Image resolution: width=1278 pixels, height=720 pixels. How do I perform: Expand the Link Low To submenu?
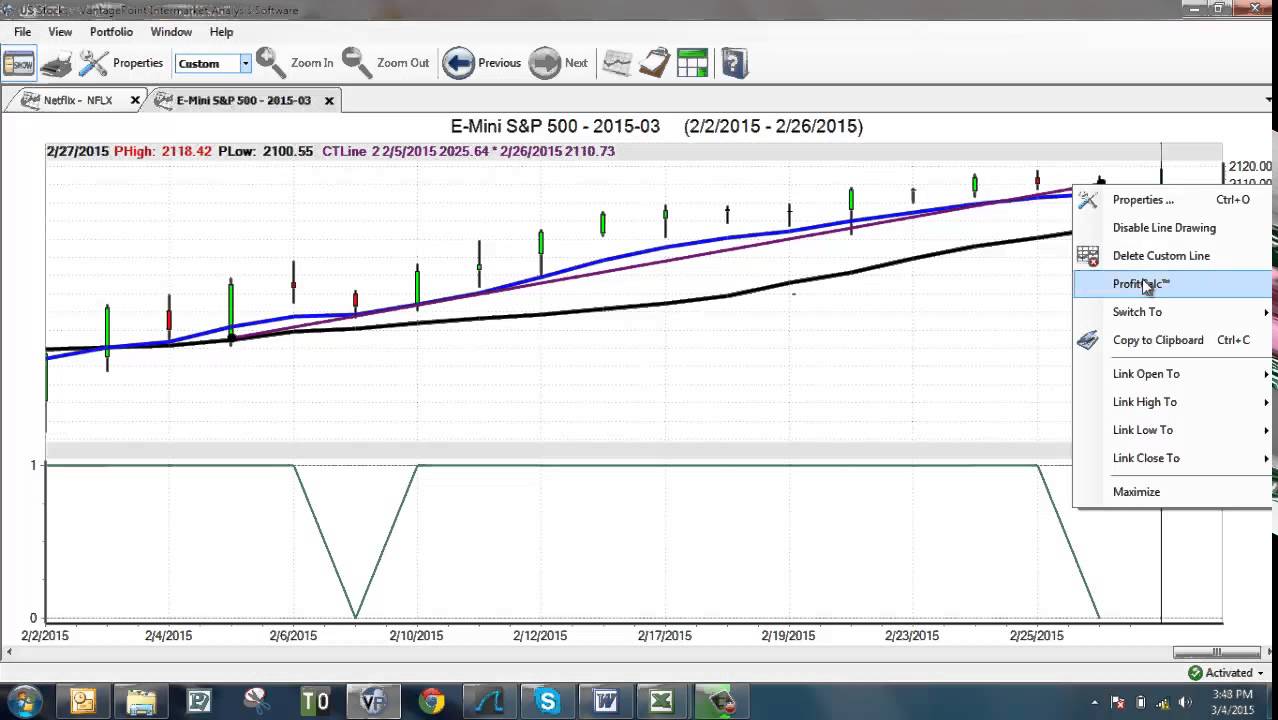[x=1172, y=430]
